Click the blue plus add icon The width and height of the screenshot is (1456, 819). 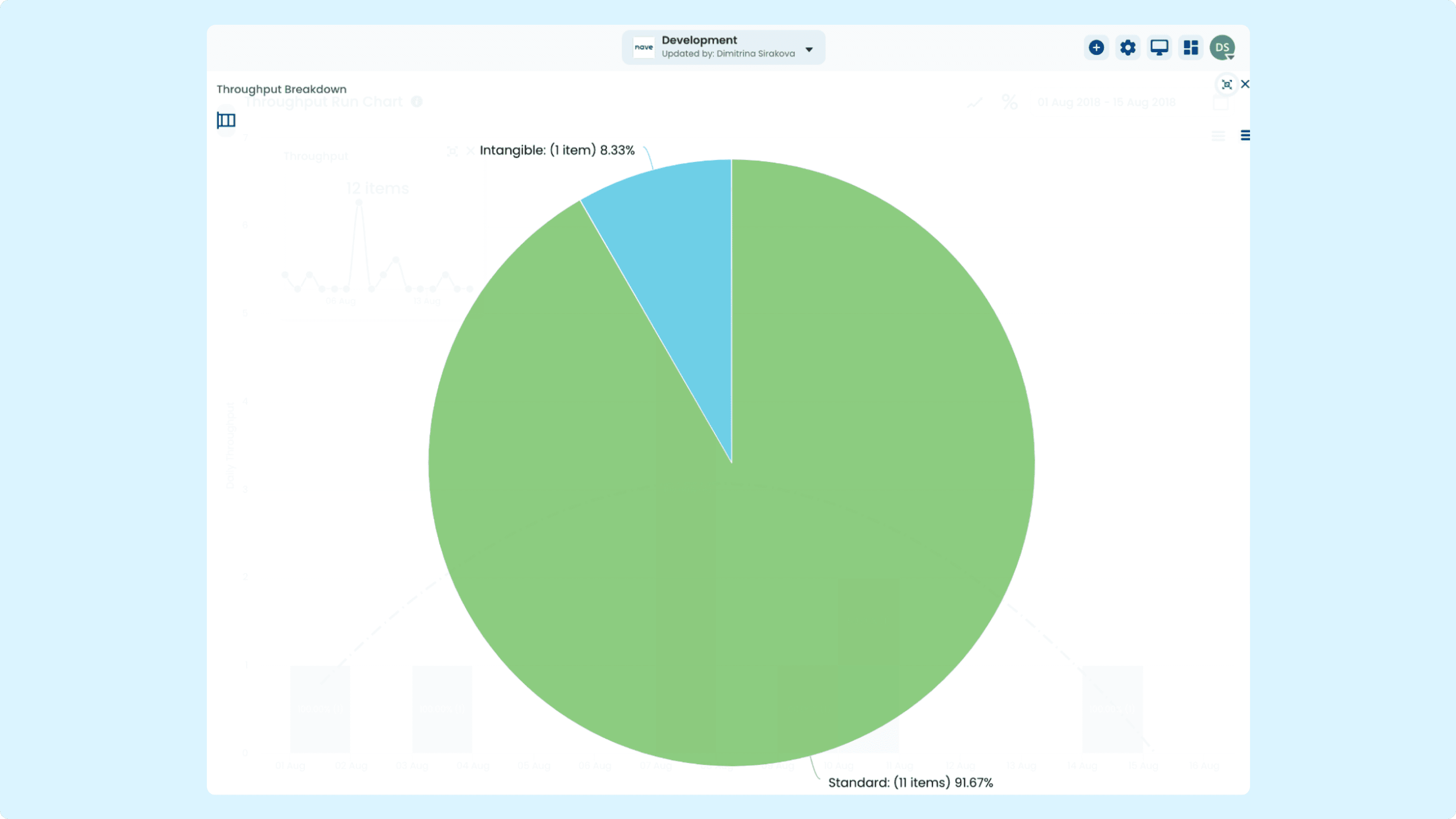pyautogui.click(x=1096, y=47)
